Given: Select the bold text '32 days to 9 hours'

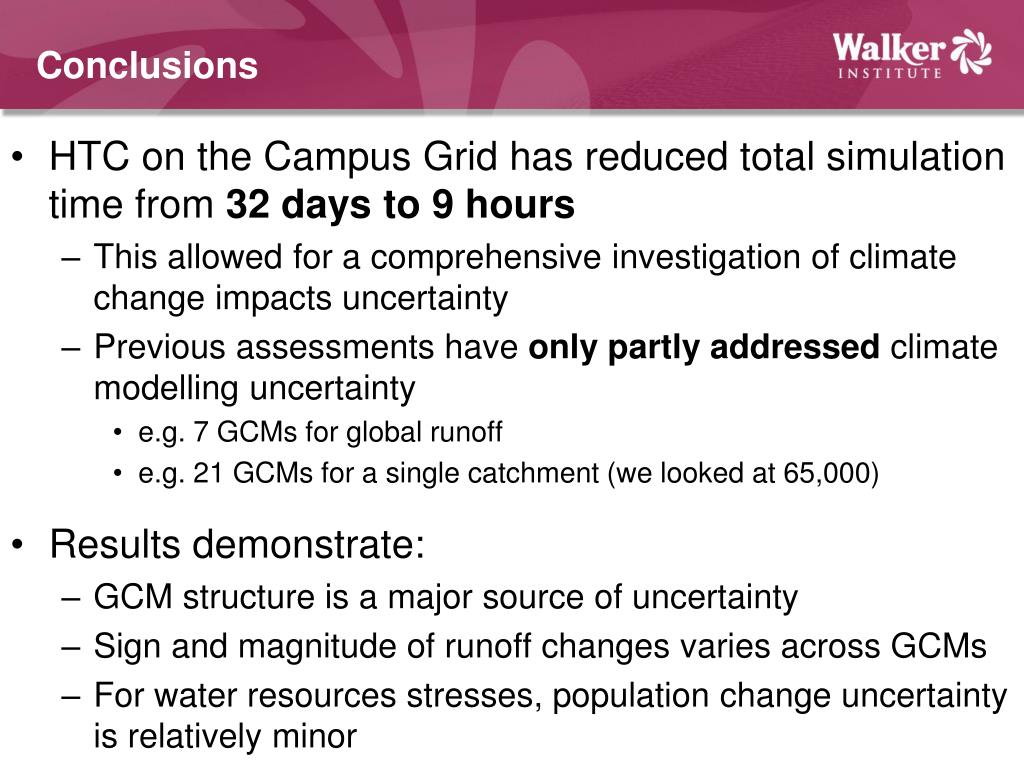Looking at the screenshot, I should coord(400,204).
